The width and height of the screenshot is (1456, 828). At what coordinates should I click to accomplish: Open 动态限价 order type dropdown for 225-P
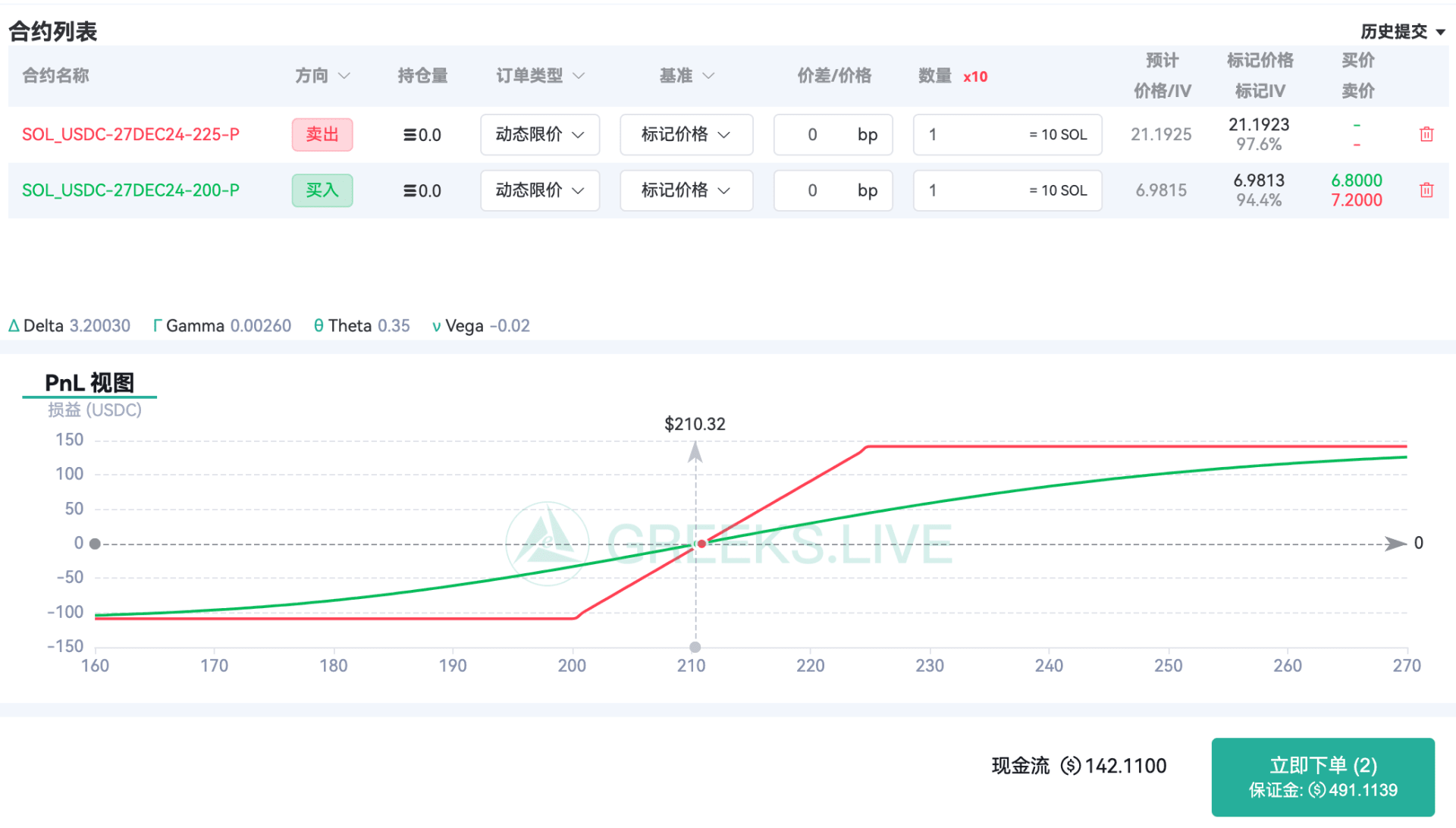pos(540,135)
